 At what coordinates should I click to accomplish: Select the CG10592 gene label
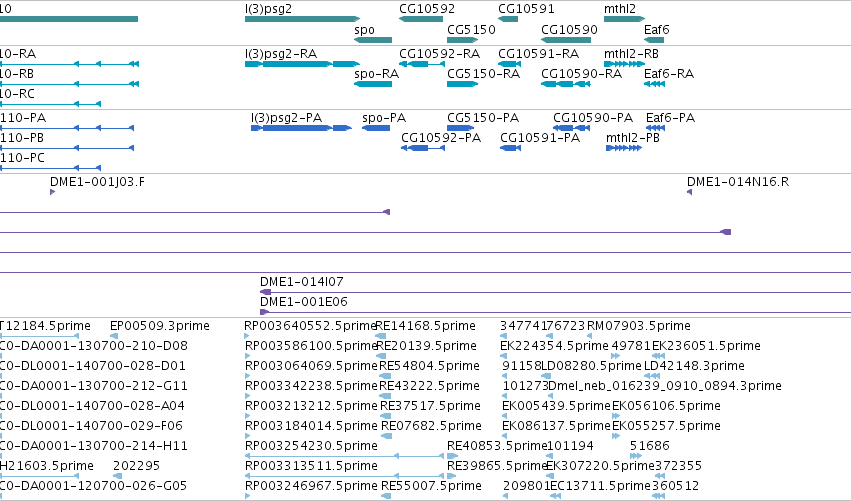pyautogui.click(x=427, y=9)
